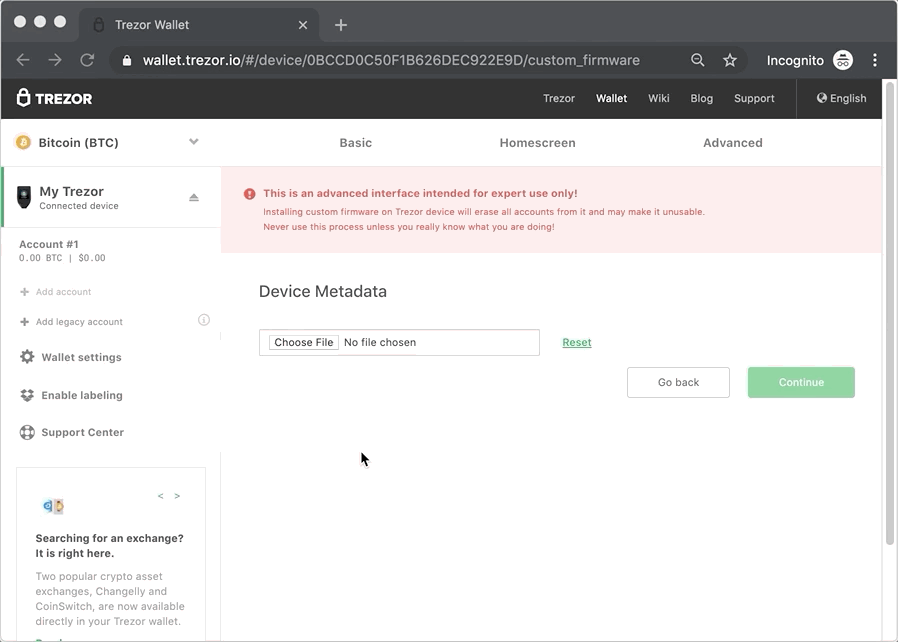Click the My Trezor device icon
This screenshot has height=642, width=898.
tap(23, 197)
